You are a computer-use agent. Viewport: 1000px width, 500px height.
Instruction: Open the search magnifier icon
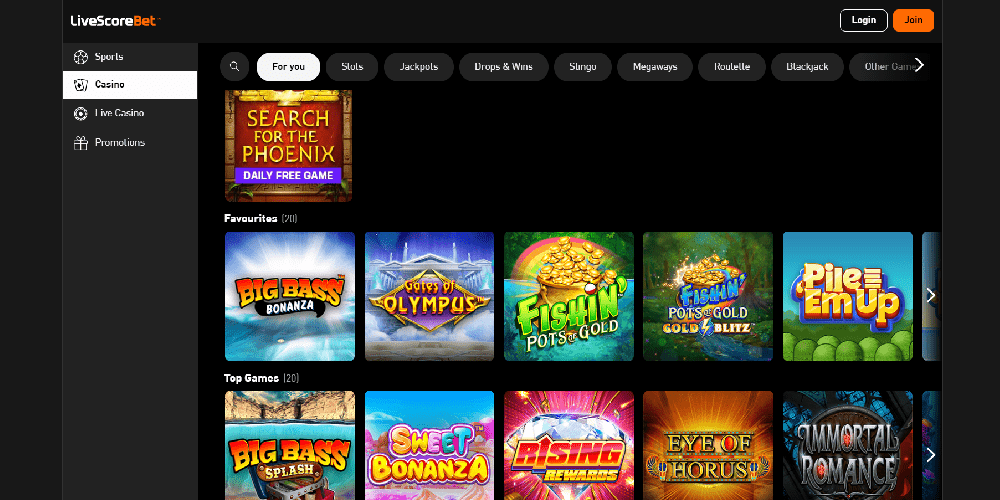pos(235,66)
